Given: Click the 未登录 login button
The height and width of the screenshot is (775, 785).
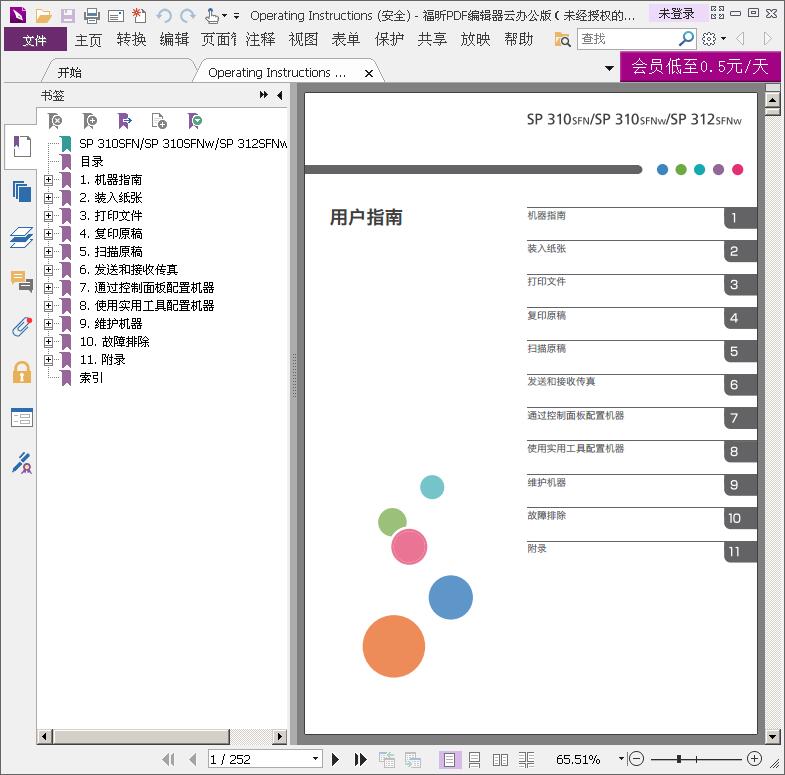Looking at the screenshot, I should click(676, 14).
